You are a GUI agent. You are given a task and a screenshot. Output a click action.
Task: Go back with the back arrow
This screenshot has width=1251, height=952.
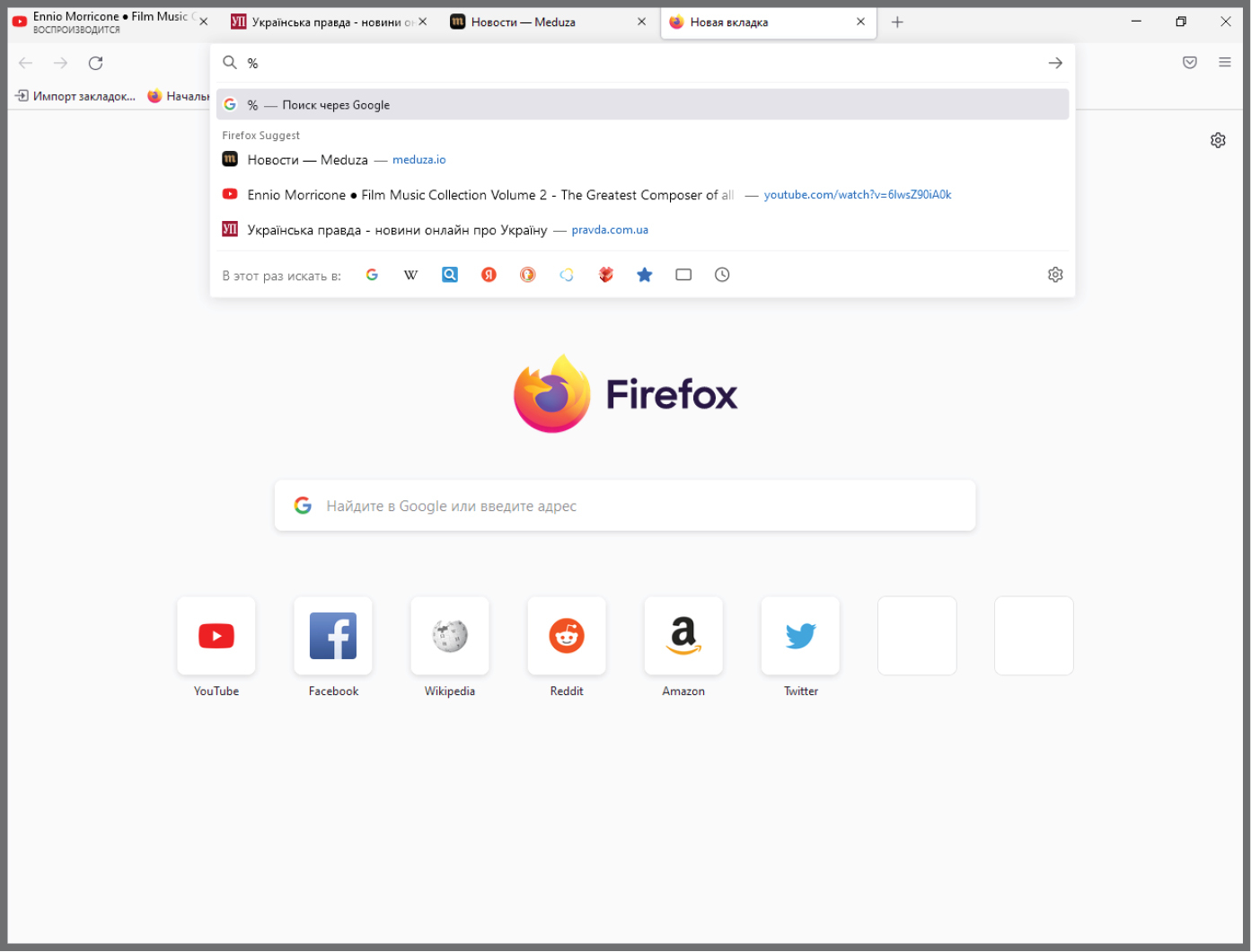point(26,63)
